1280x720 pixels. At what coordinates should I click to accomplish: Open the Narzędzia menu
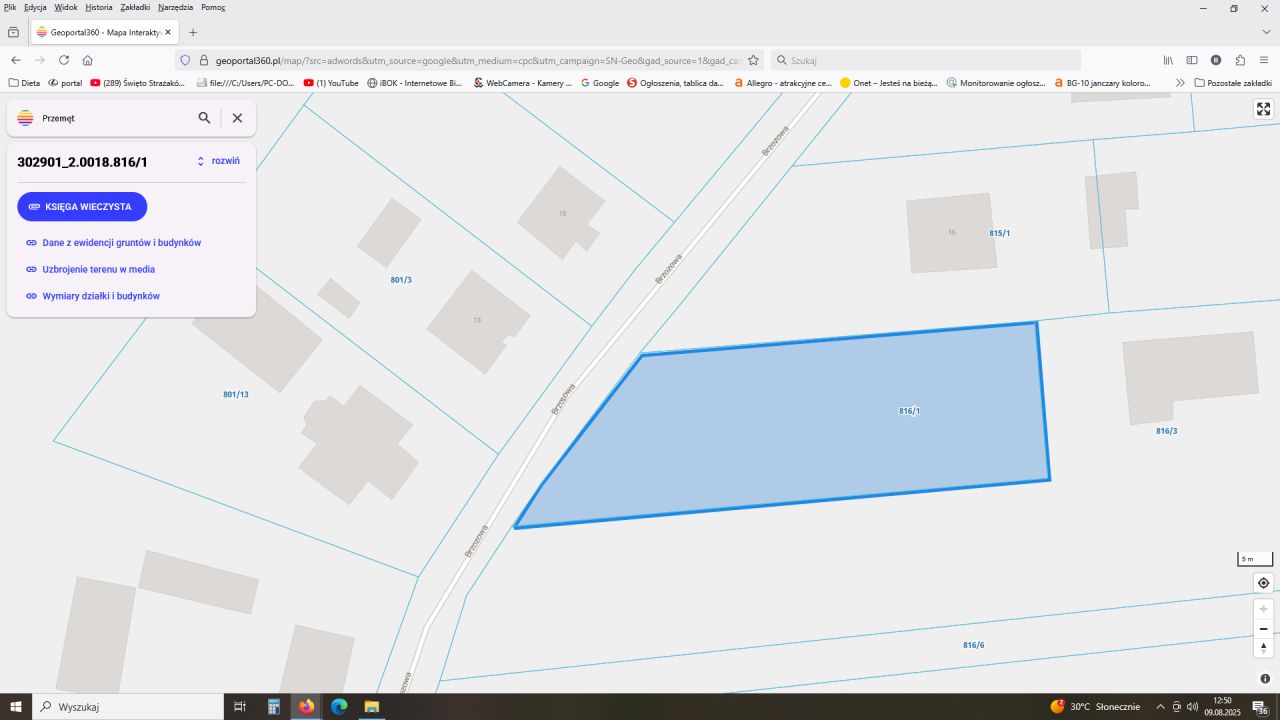pyautogui.click(x=176, y=7)
